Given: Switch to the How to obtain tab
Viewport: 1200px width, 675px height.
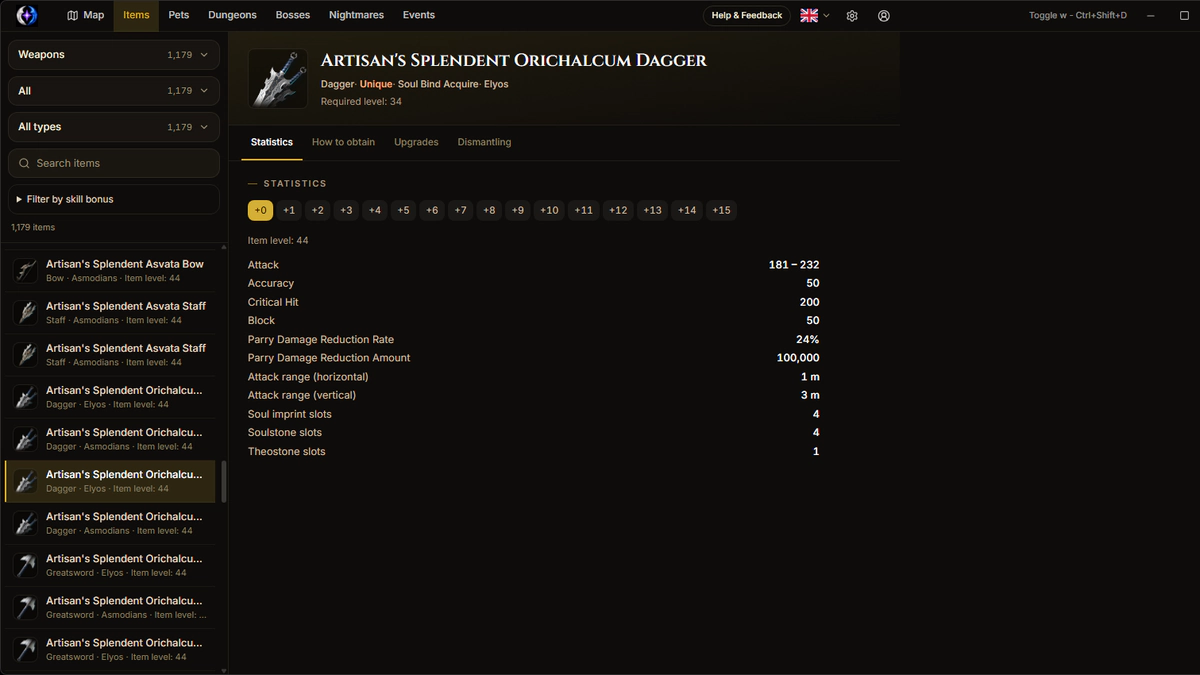Looking at the screenshot, I should [x=343, y=142].
